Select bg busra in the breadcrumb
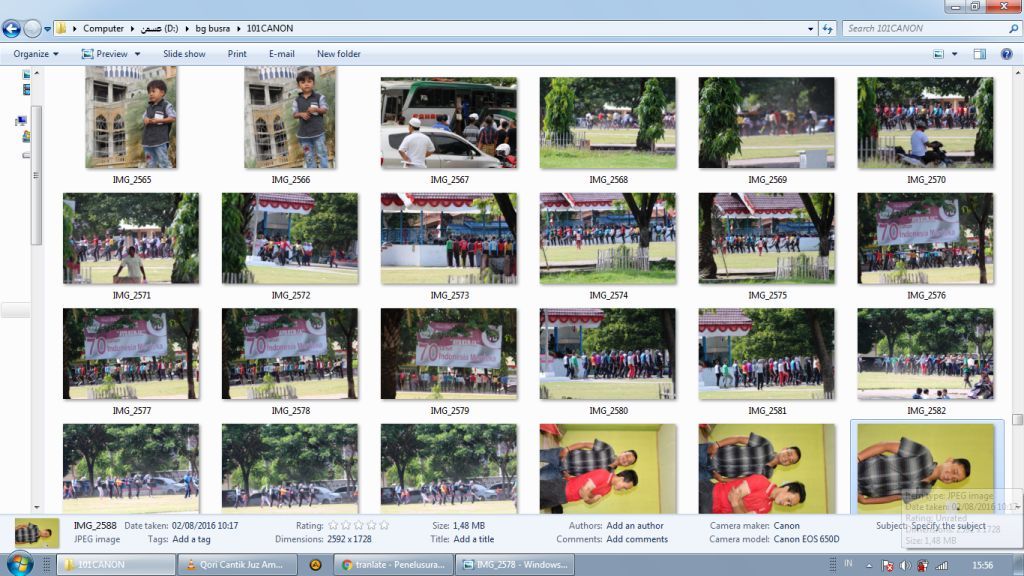 click(212, 29)
